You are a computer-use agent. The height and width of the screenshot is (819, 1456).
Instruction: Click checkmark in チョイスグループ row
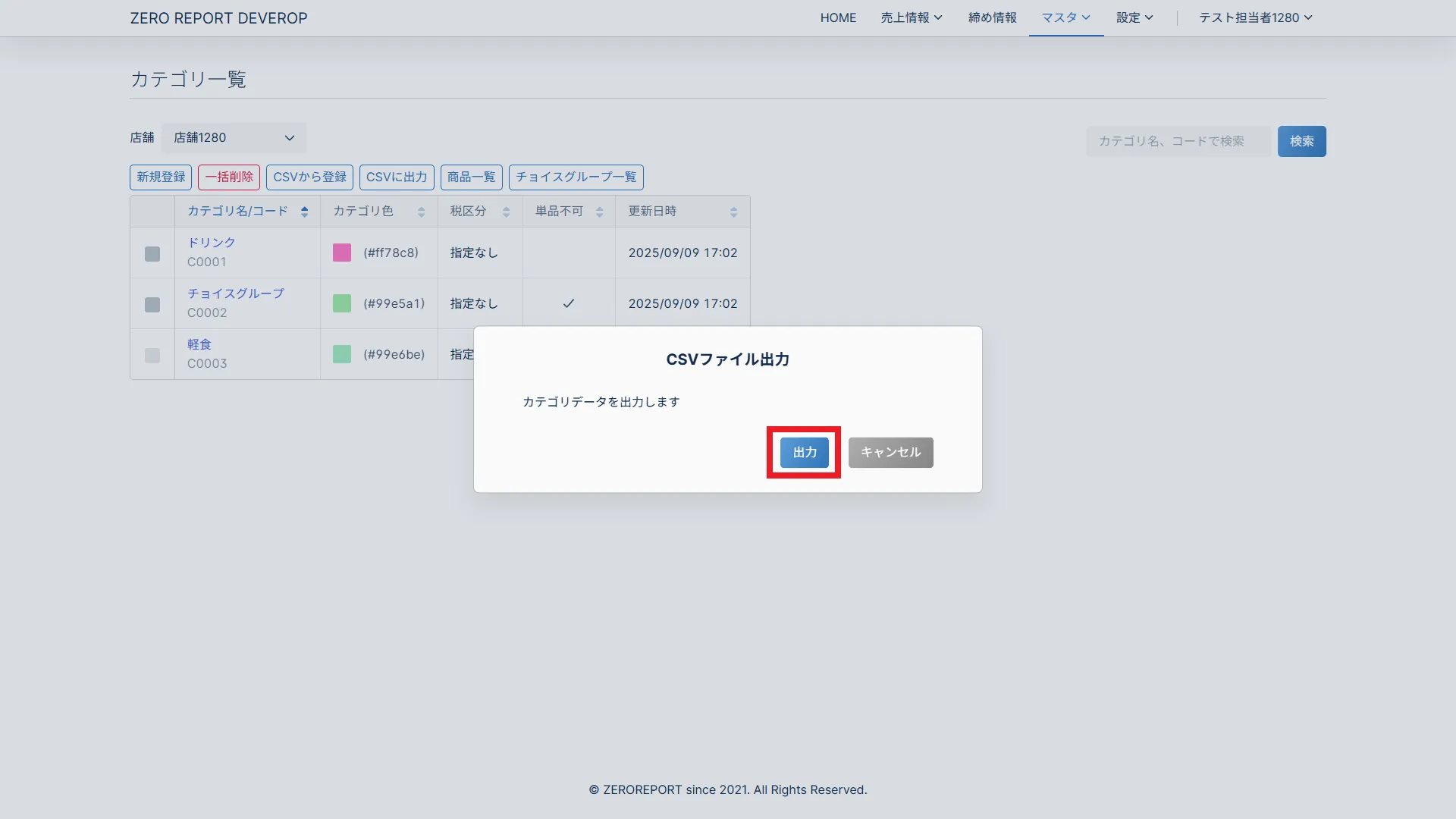pos(568,303)
